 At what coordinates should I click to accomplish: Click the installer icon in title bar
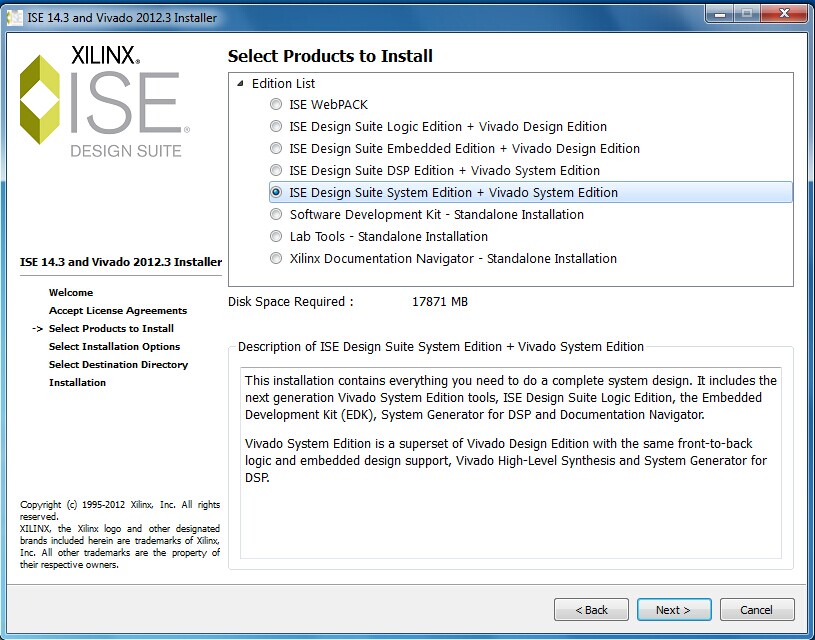point(14,17)
